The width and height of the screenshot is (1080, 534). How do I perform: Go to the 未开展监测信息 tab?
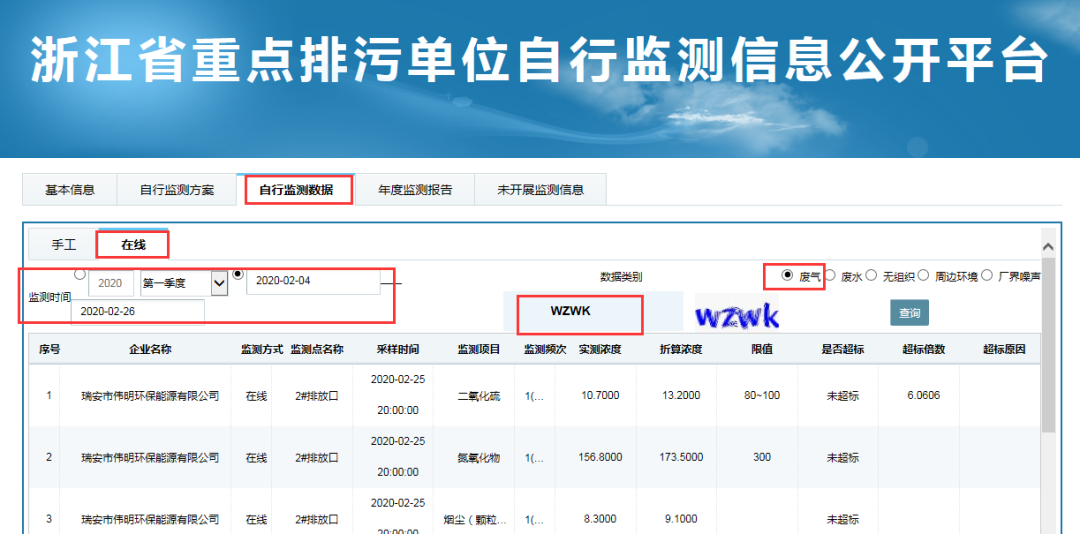click(x=541, y=190)
